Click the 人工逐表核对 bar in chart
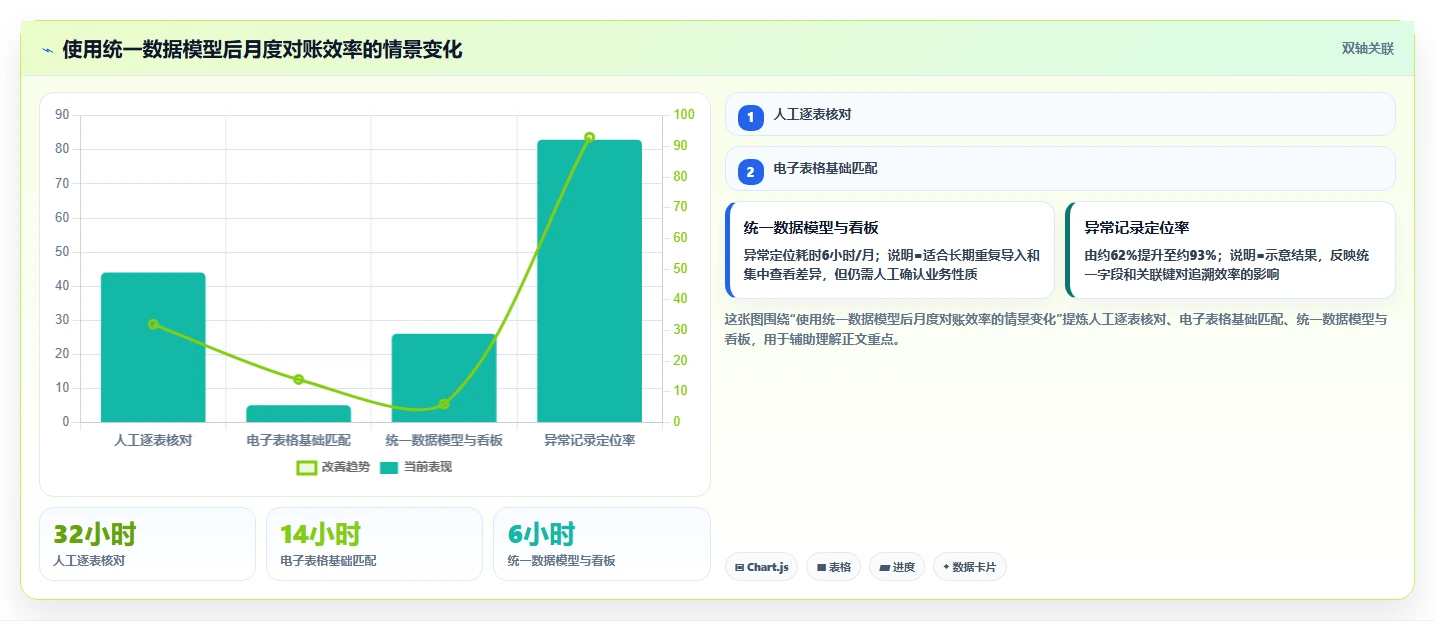Viewport: 1435px width, 621px height. (153, 347)
